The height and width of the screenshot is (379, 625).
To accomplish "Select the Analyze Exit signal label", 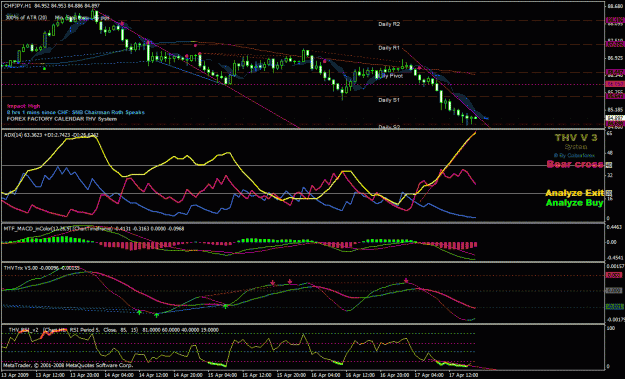I will 574,193.
